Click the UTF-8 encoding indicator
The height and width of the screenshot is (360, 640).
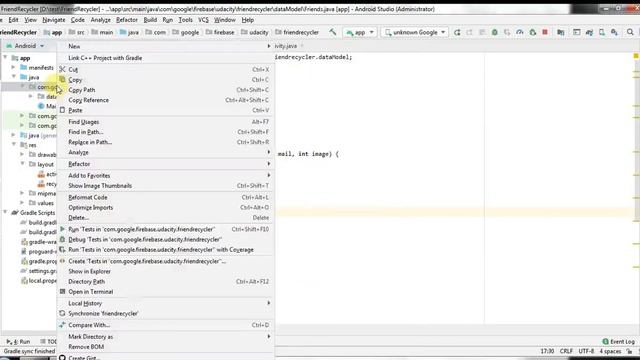click(586, 351)
